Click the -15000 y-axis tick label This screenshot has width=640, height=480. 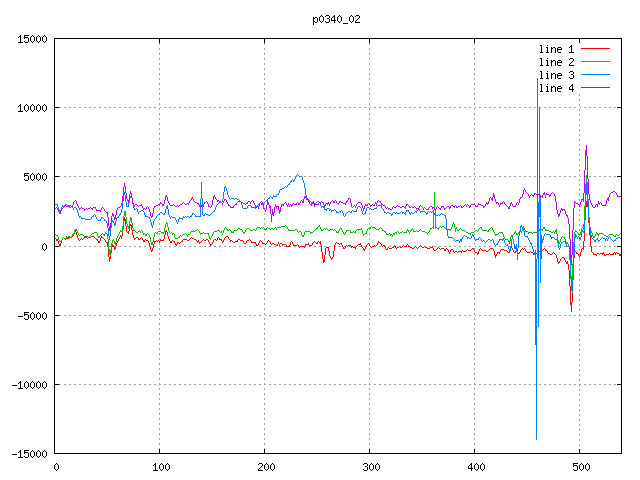click(29, 453)
